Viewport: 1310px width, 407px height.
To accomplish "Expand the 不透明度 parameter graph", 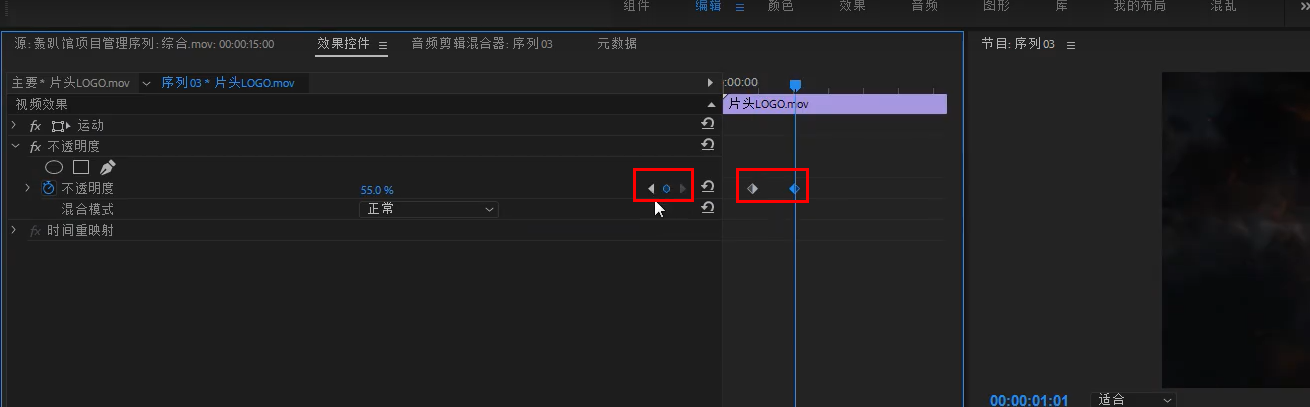I will point(28,188).
